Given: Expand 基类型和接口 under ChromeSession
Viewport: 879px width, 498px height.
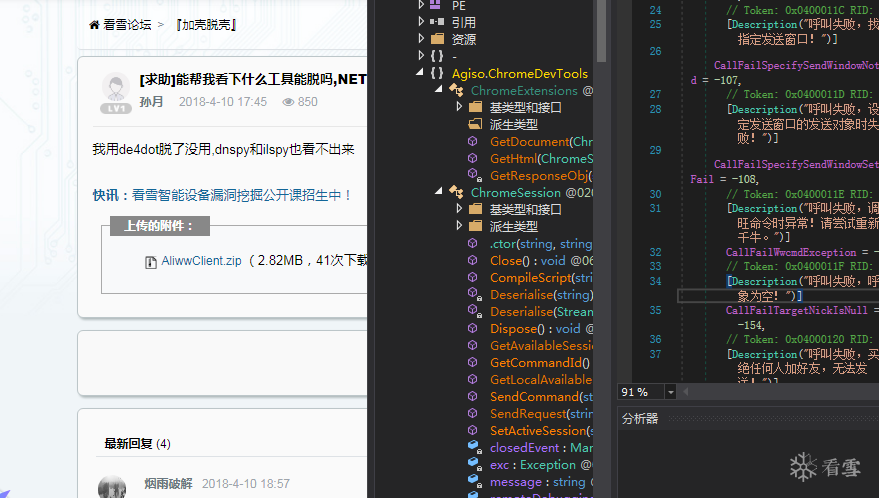Looking at the screenshot, I should coord(459,208).
